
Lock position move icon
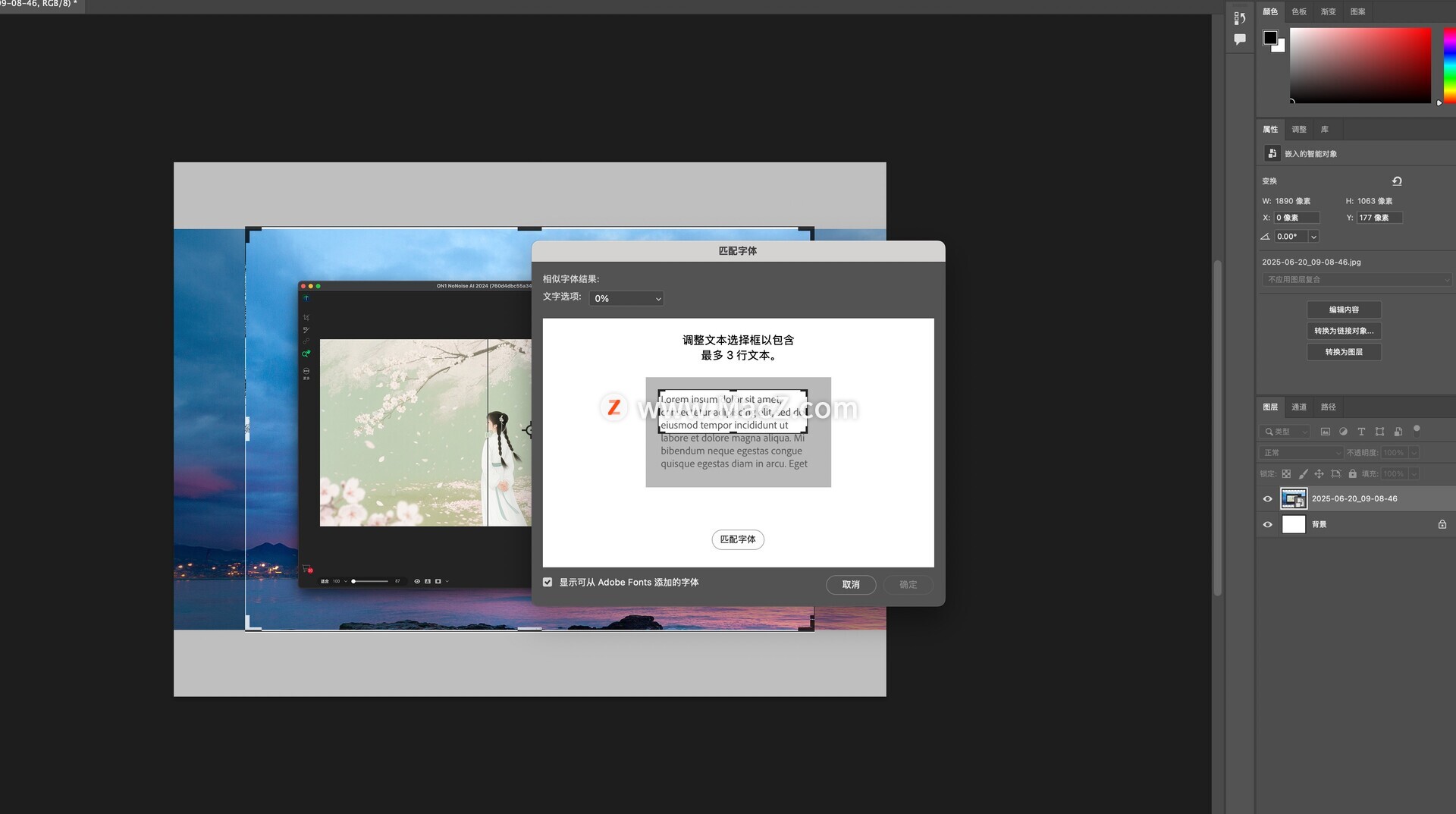1319,474
